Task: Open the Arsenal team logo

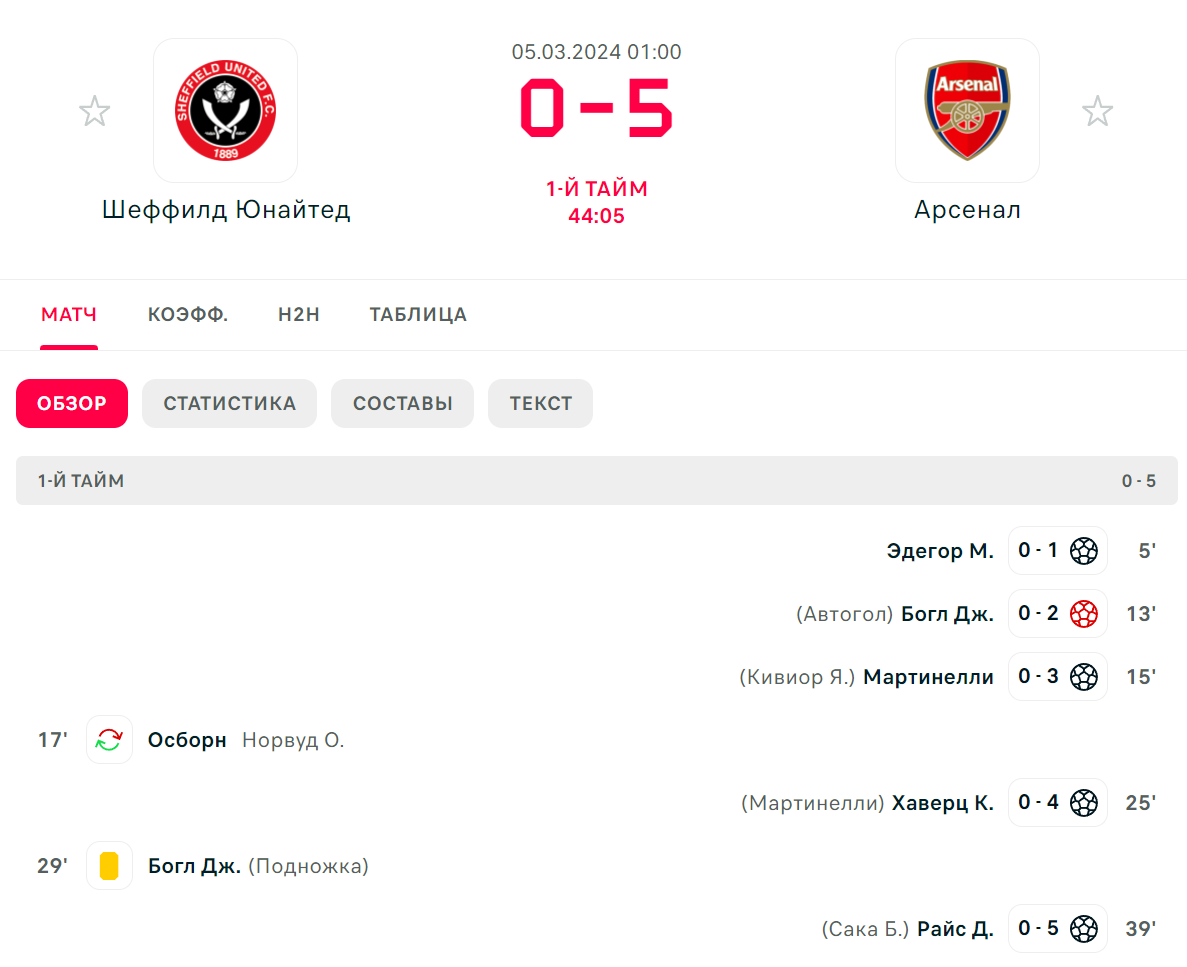Action: click(x=967, y=111)
